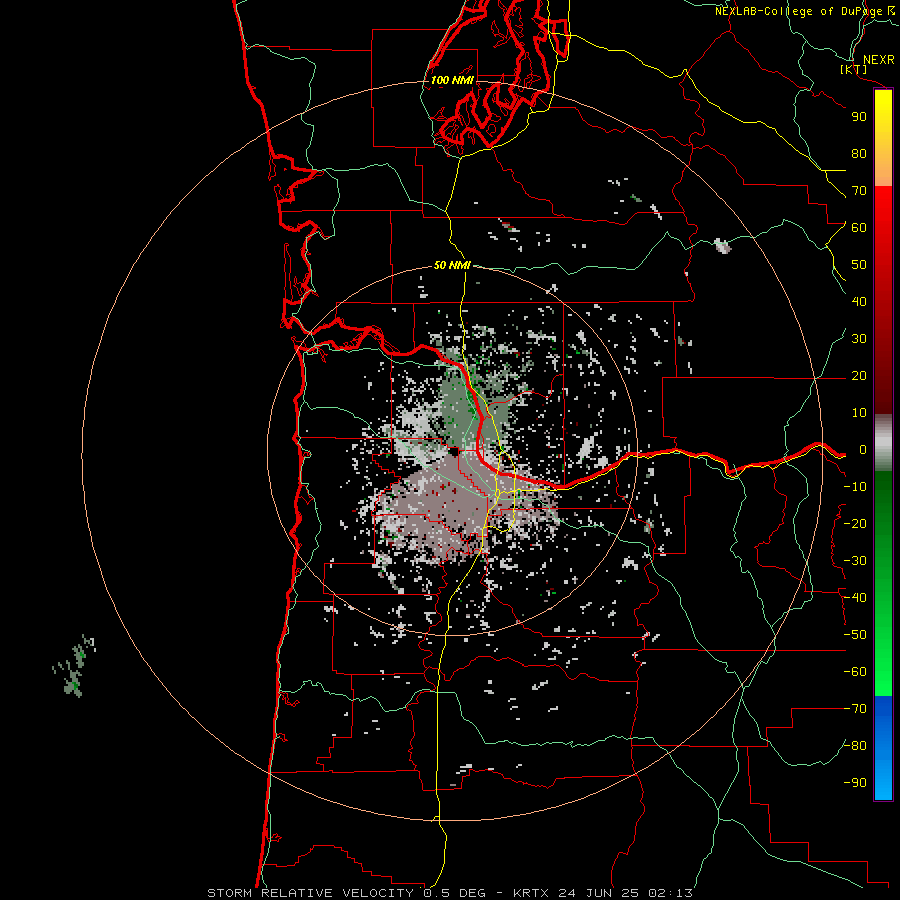
Task: Select the 20 value on the velocity scale
Action: [x=859, y=375]
